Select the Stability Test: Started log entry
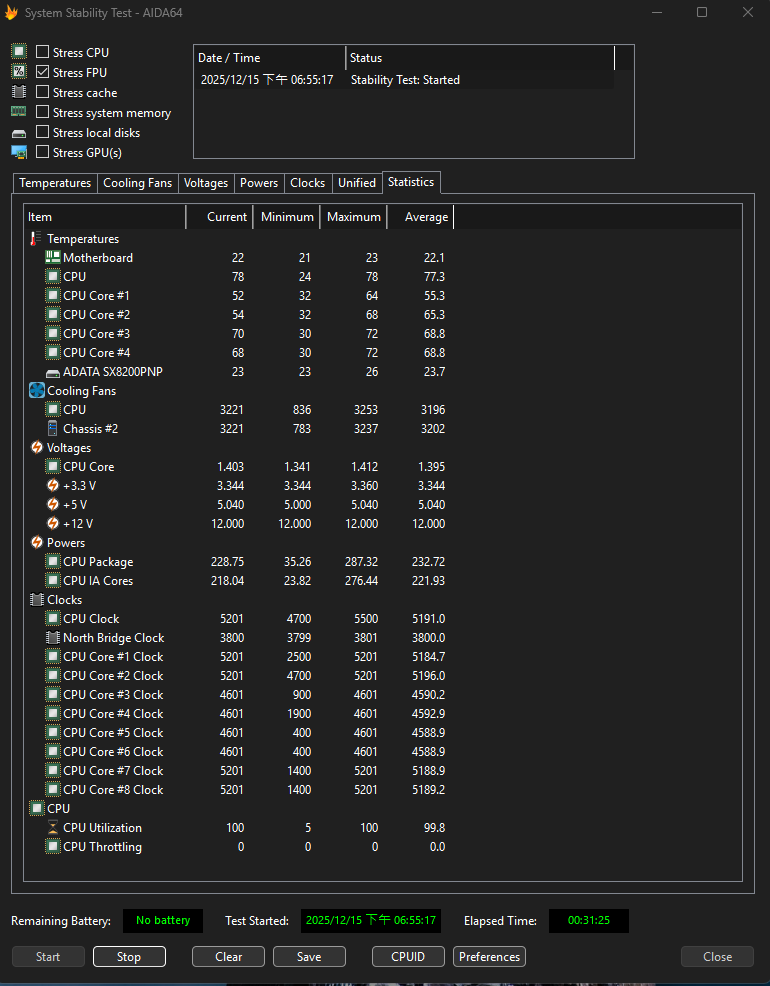This screenshot has height=986, width=770. 405,80
